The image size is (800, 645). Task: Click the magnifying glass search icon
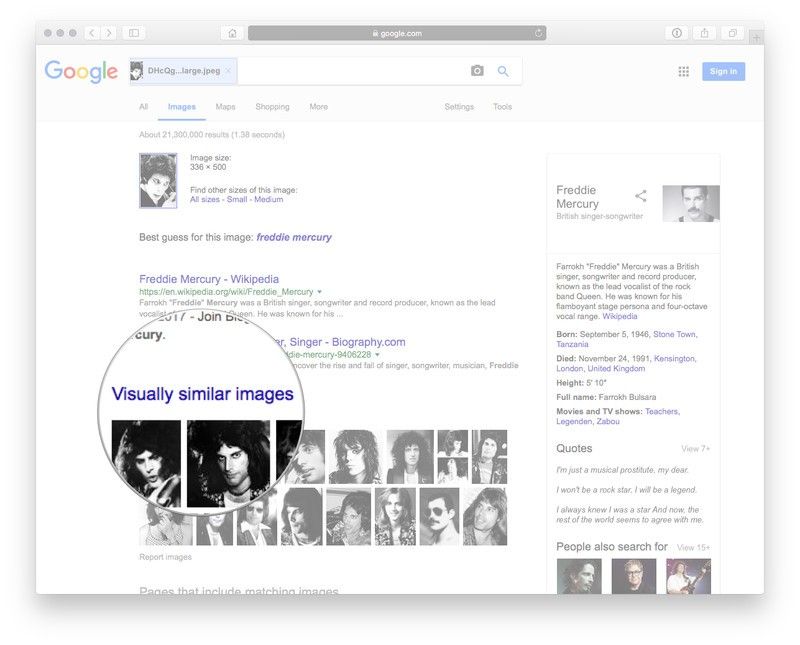(503, 71)
